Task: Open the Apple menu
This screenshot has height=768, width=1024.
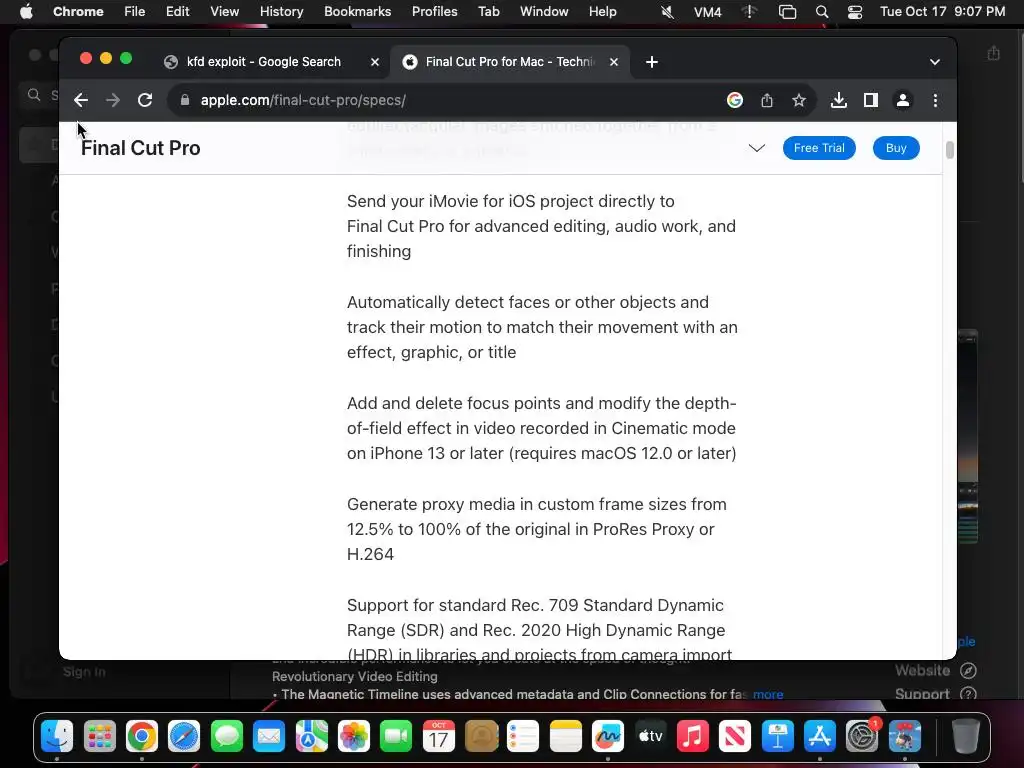Action: click(x=26, y=12)
